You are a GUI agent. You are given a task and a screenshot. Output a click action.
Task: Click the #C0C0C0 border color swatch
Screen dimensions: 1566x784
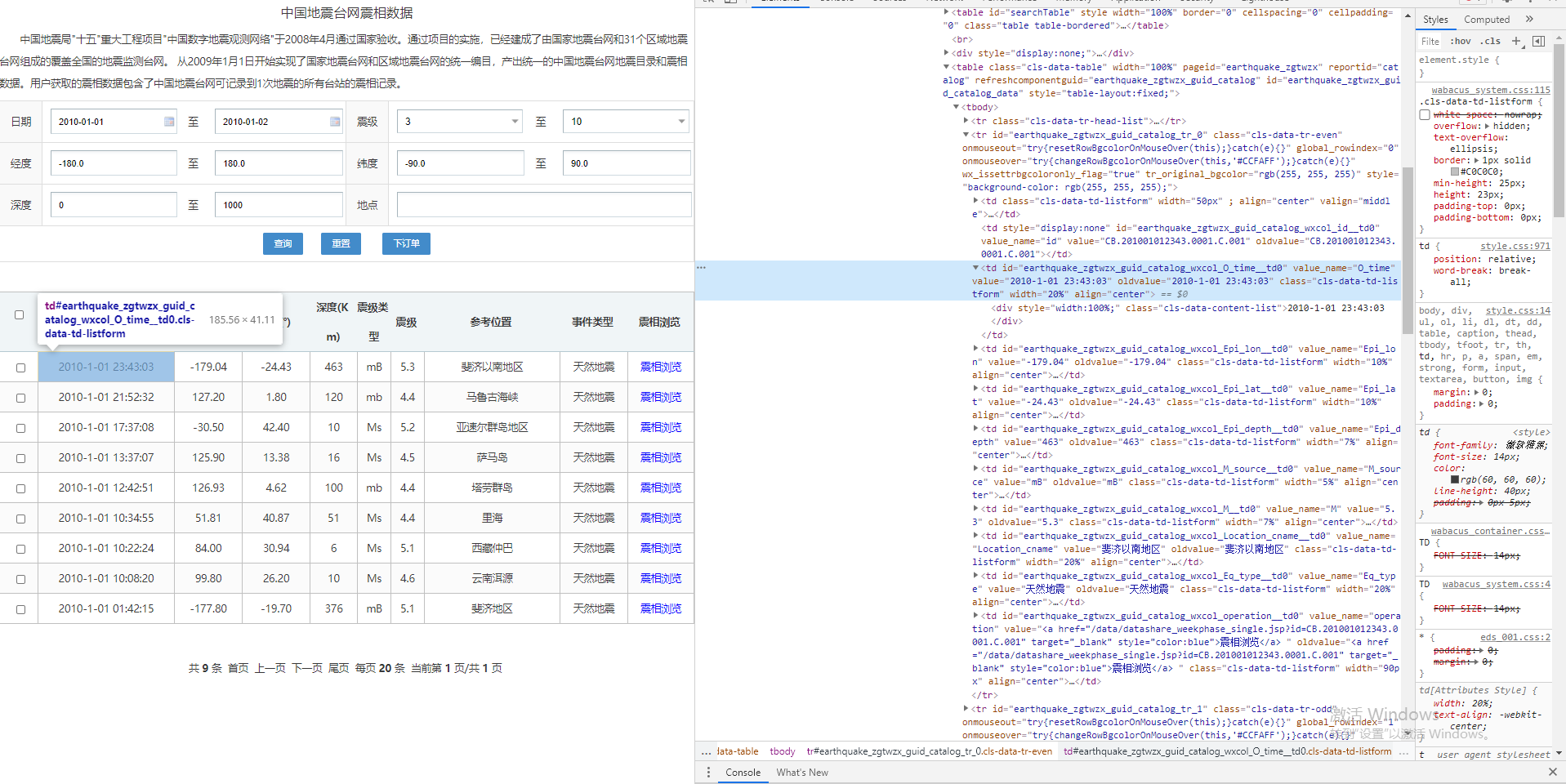[1455, 172]
